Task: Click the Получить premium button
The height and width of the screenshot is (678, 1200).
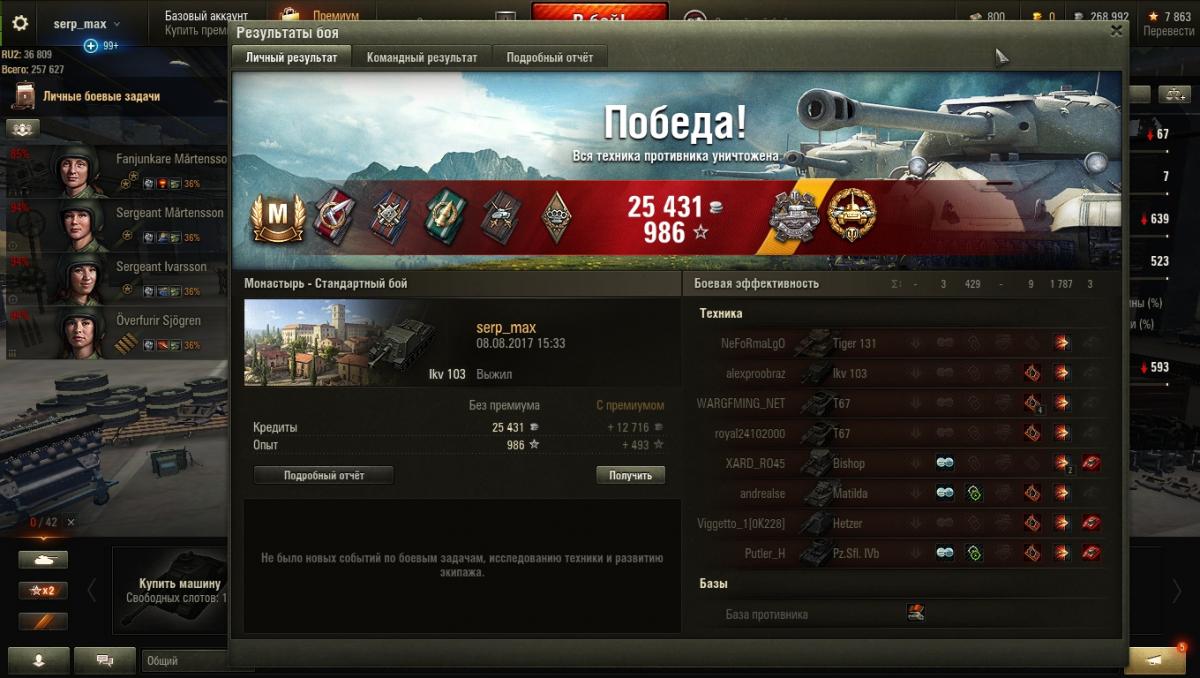Action: pos(630,475)
